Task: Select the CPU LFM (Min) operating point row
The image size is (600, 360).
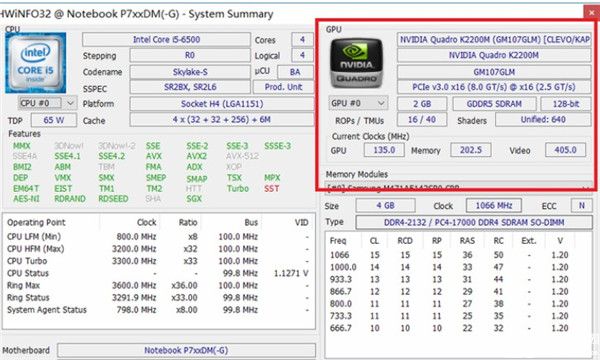Action: pos(158,237)
